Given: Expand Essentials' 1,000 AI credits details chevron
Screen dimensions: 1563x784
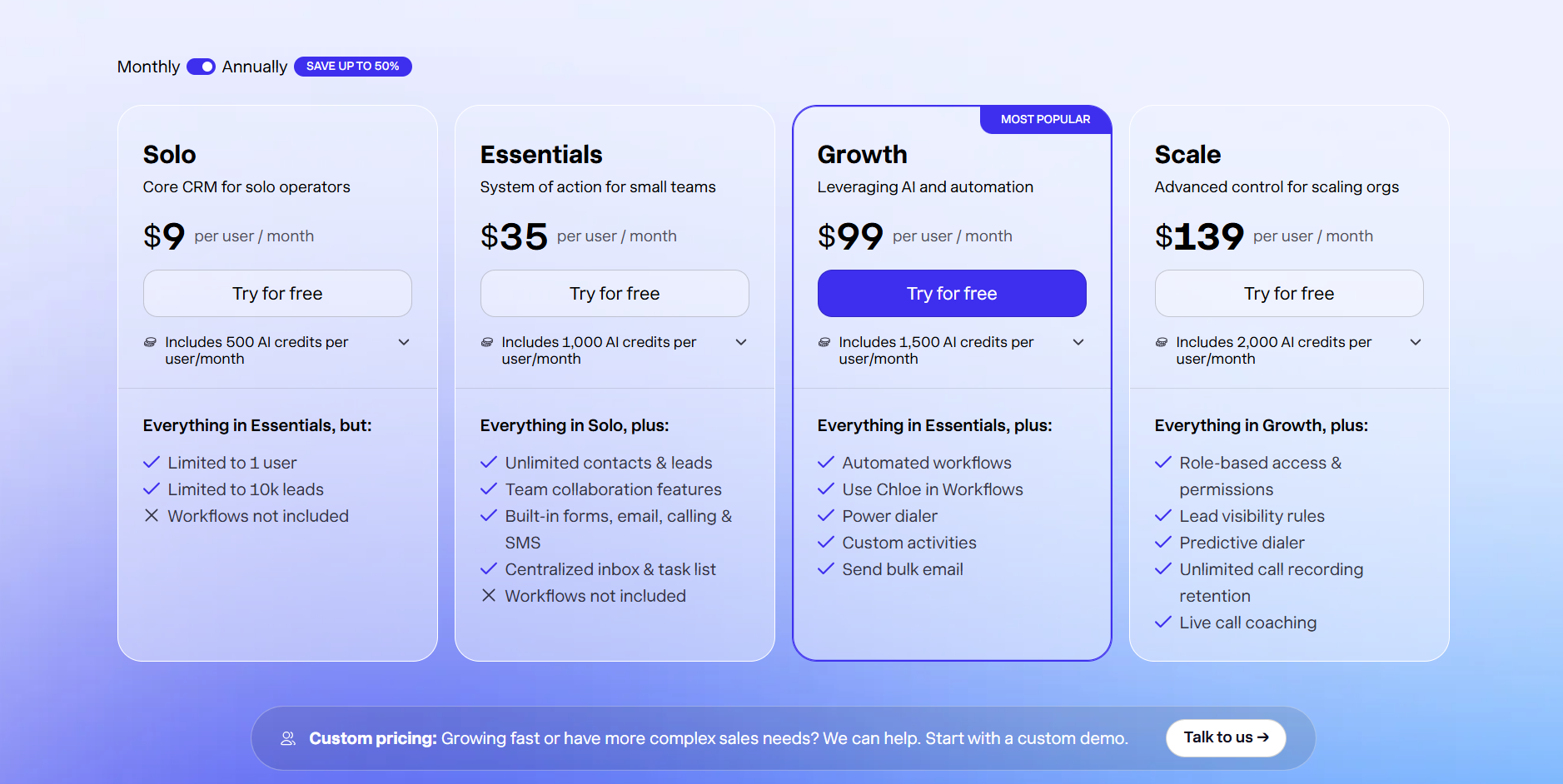Looking at the screenshot, I should click(x=741, y=342).
